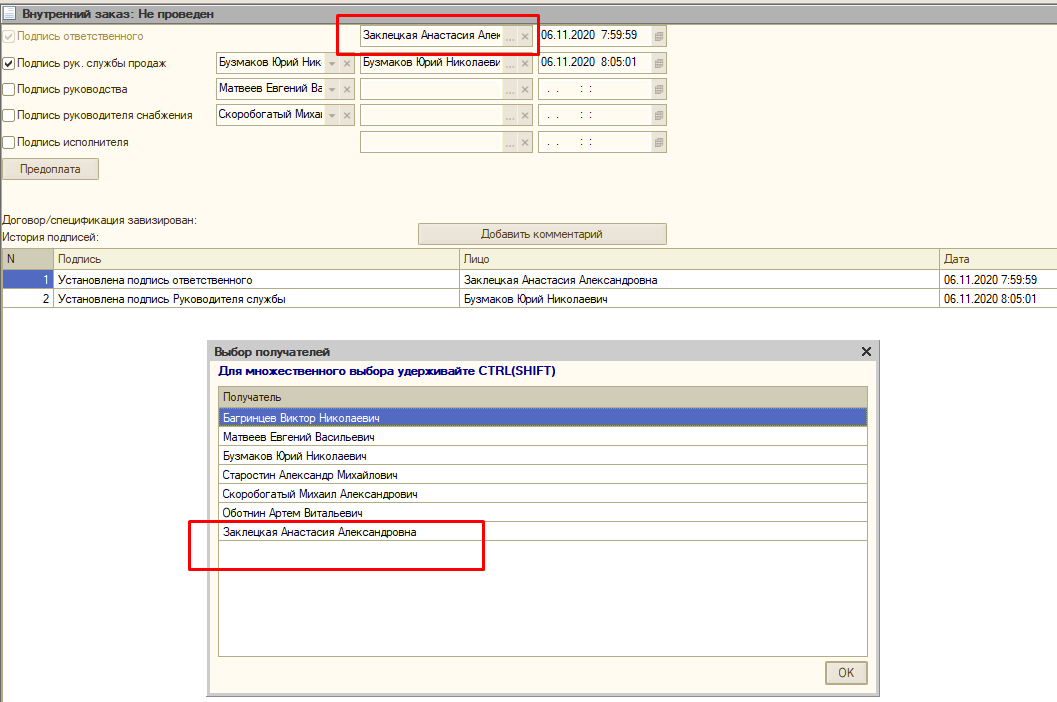1057x702 pixels.
Task: Click the Добавить комментарий button
Action: pyautogui.click(x=542, y=234)
